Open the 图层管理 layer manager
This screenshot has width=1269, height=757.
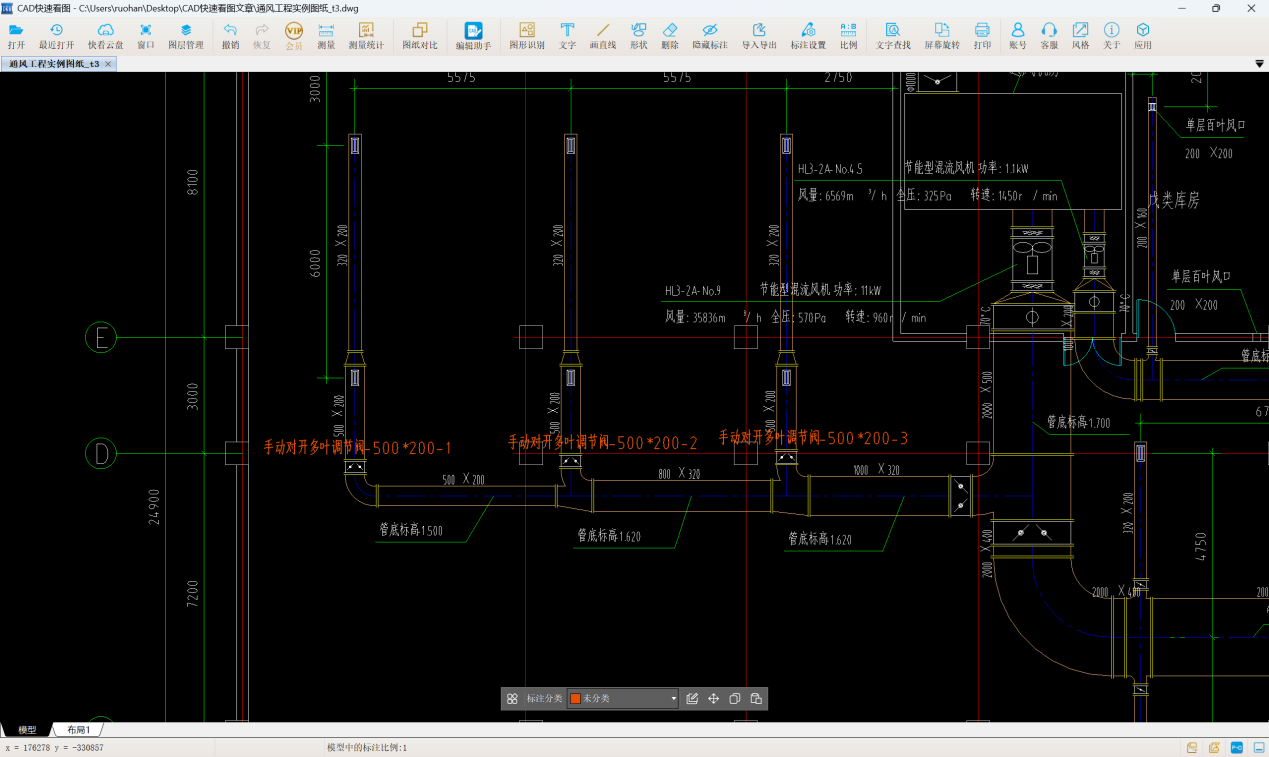185,36
